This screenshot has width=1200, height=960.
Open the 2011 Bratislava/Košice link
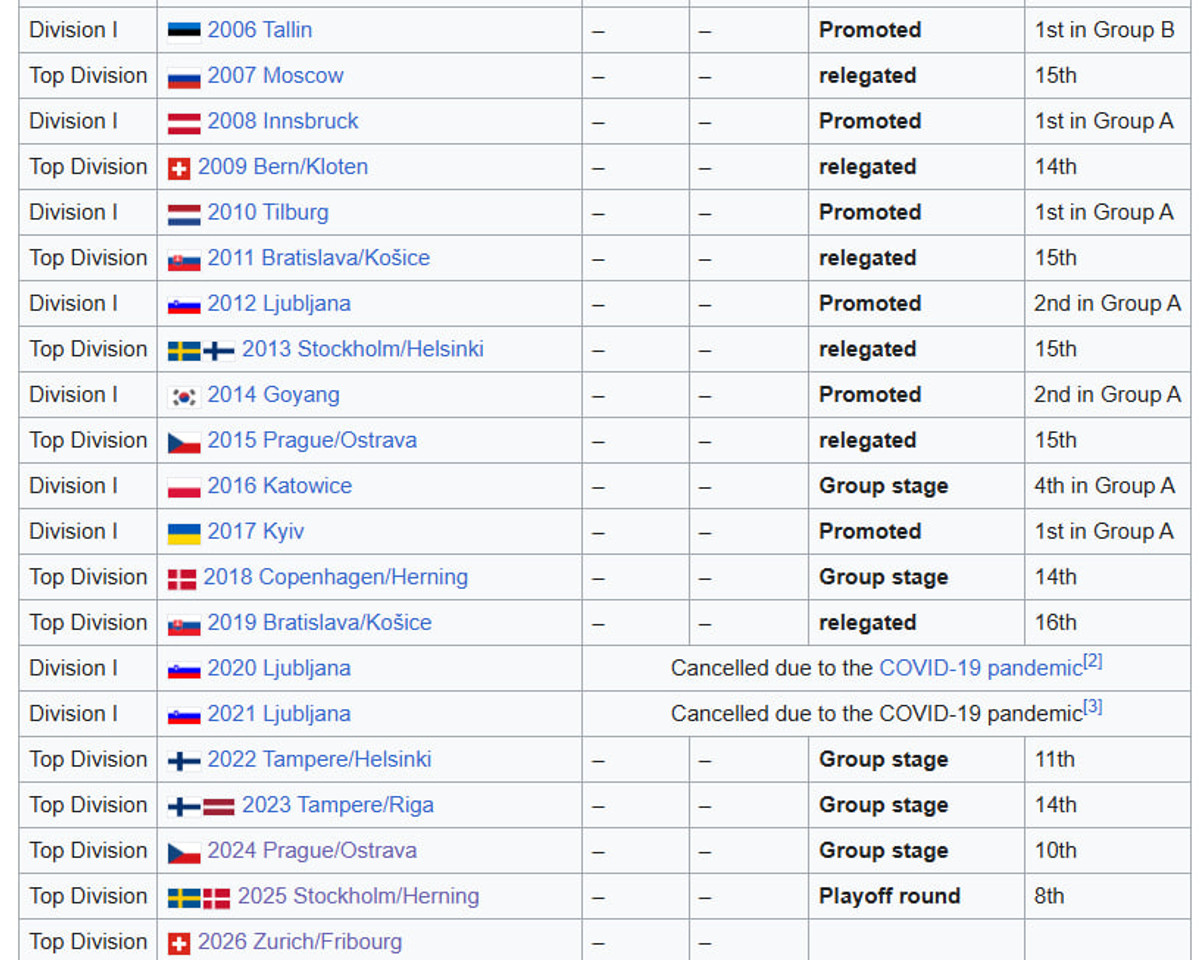coord(318,258)
